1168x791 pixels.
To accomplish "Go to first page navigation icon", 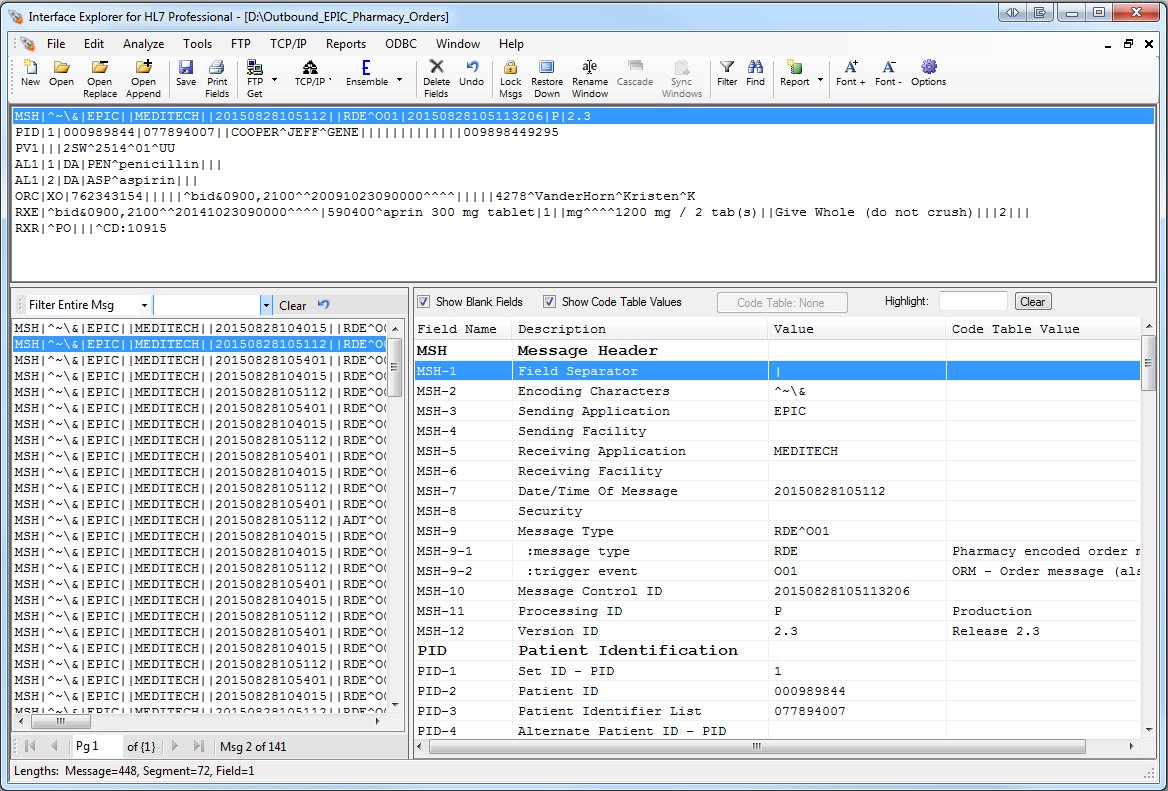I will point(31,746).
